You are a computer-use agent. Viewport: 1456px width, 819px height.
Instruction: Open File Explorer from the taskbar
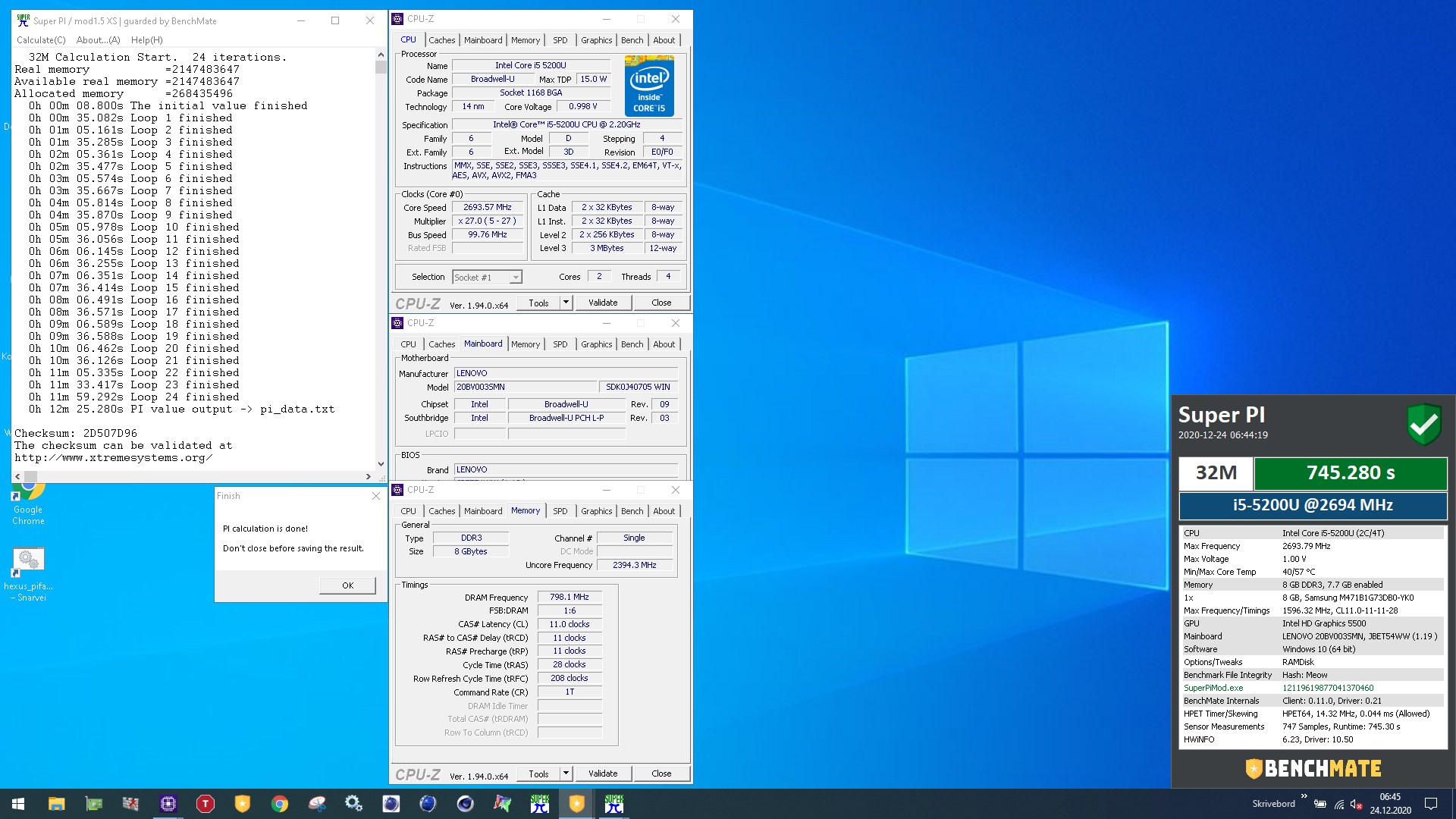point(56,804)
